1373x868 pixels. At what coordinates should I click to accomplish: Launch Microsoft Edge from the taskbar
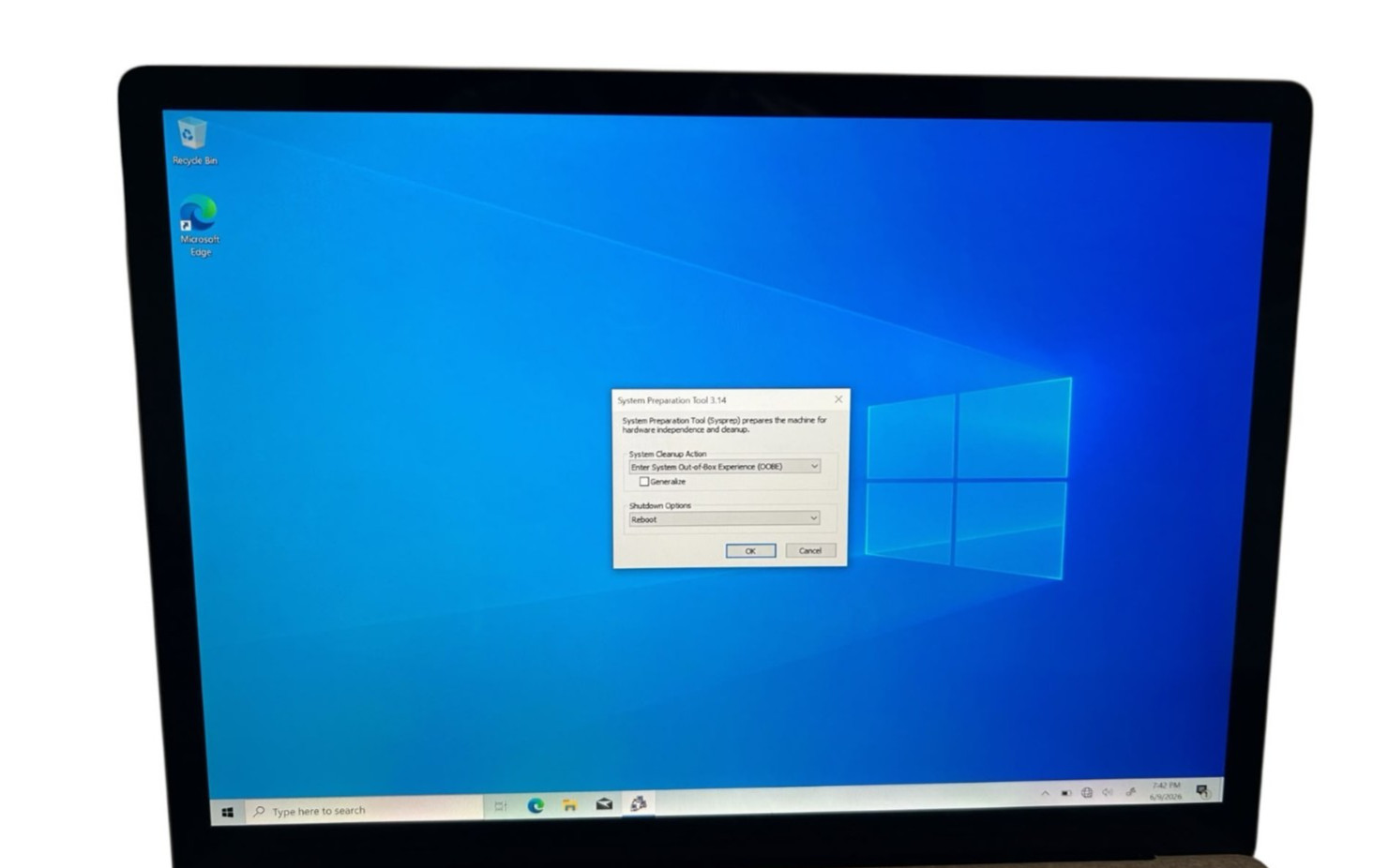coord(536,805)
